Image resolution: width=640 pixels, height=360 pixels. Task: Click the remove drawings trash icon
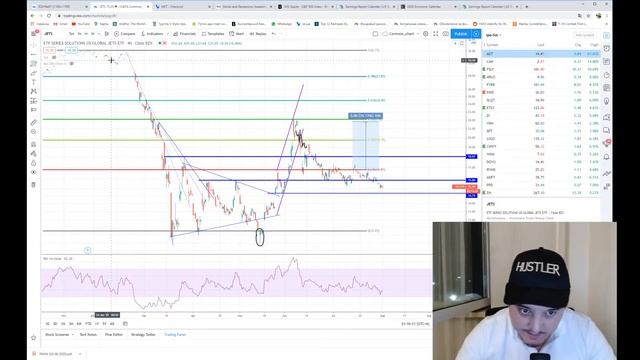coord(33,184)
